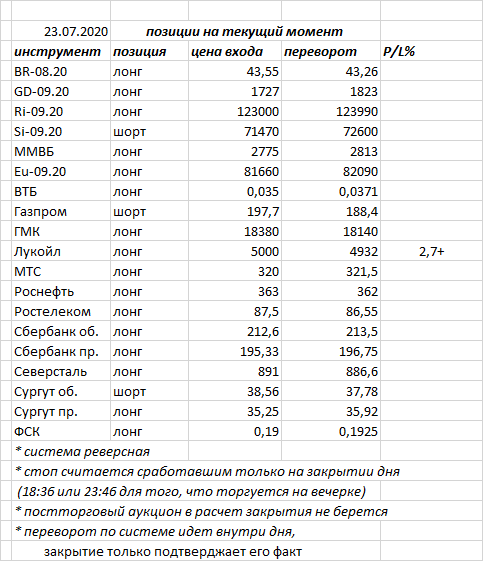483x561 pixels.
Task: Click the ВТБ reversal value 0,0371
Action: click(331, 191)
